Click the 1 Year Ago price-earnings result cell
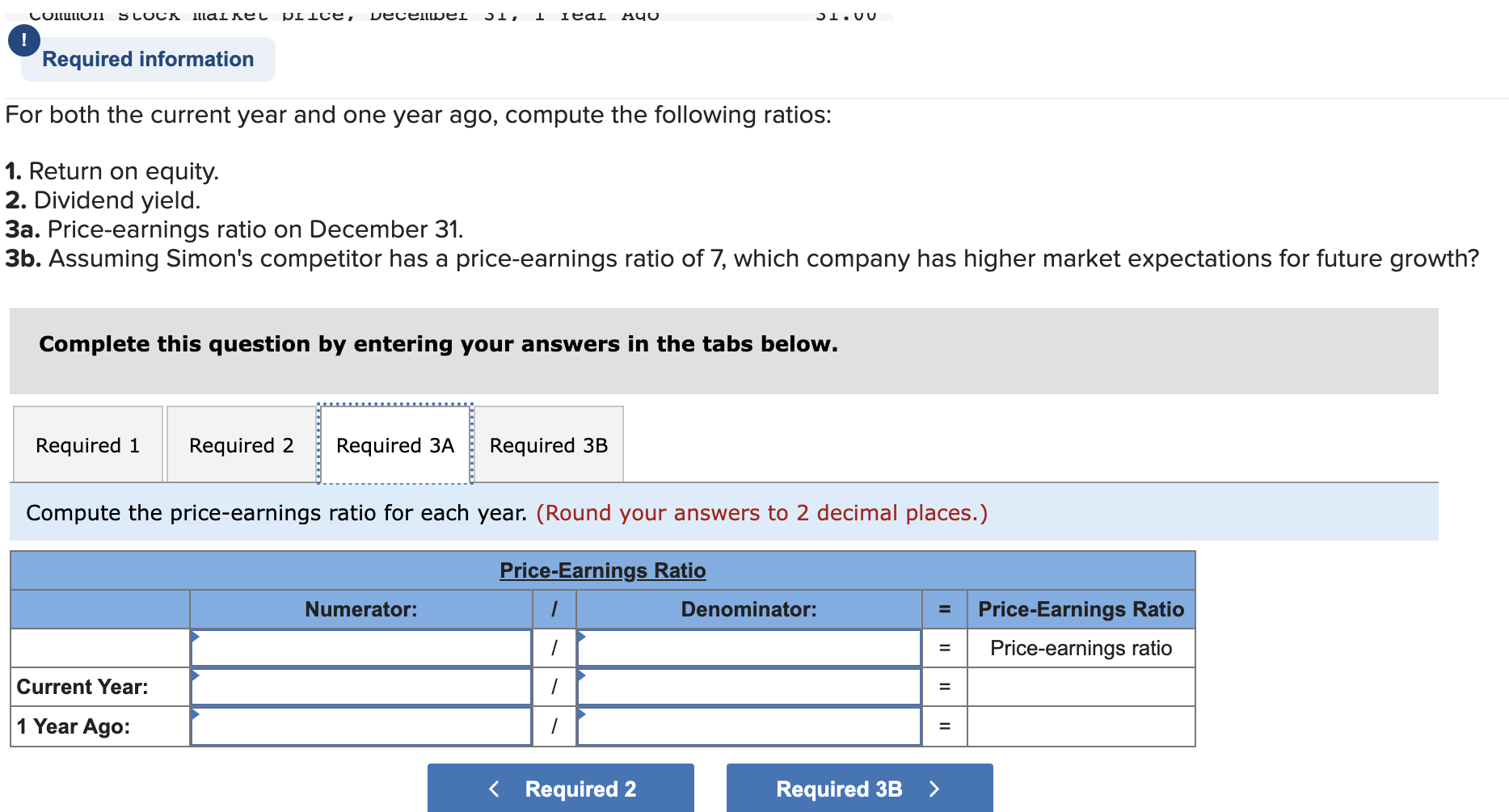This screenshot has height=812, width=1509. pos(1081,726)
